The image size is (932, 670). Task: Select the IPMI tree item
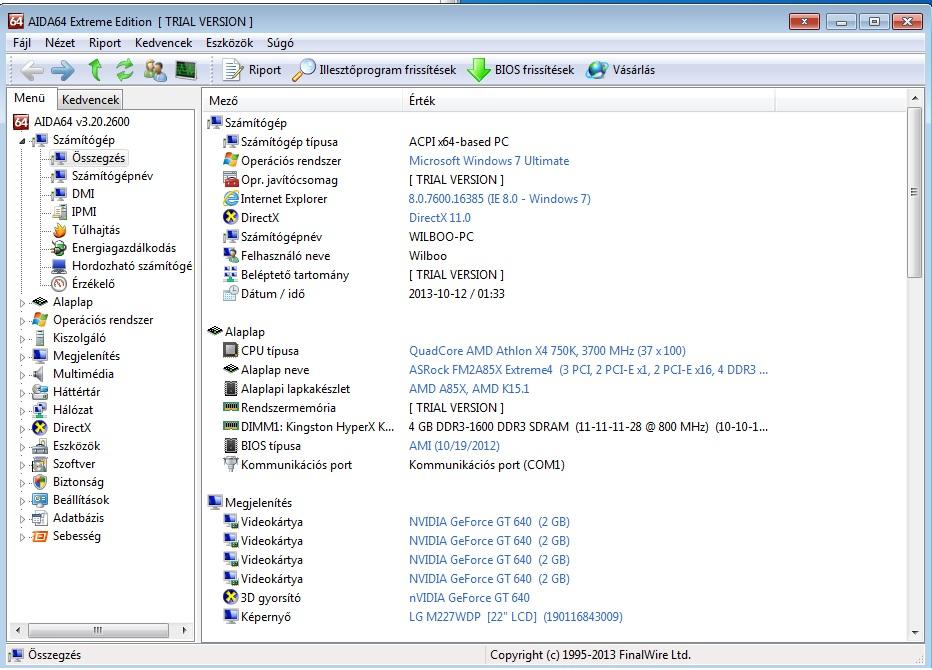[84, 212]
